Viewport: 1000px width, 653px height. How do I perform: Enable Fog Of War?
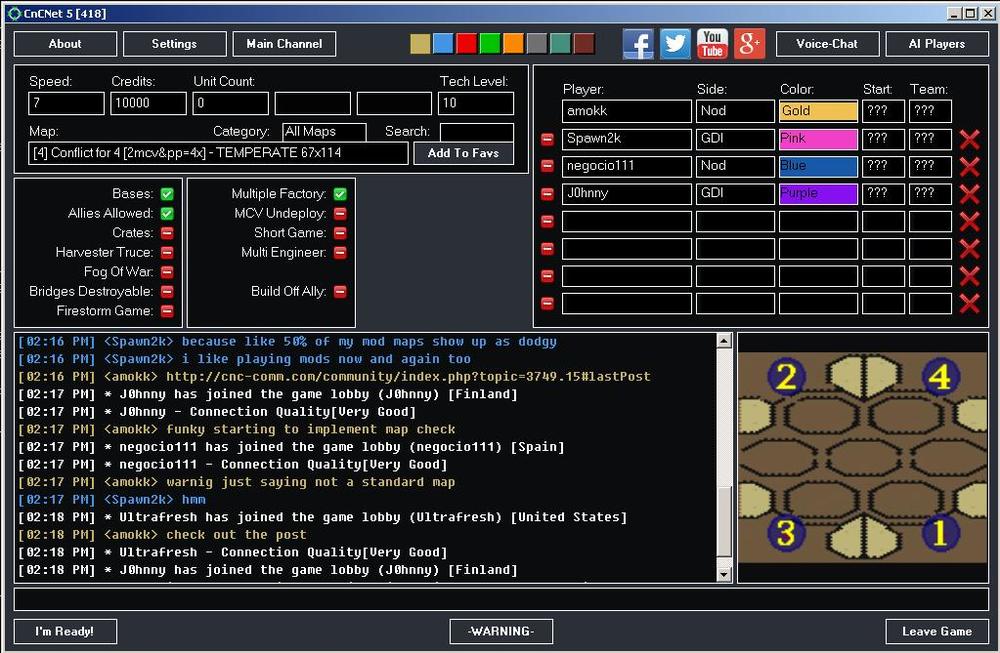[167, 272]
